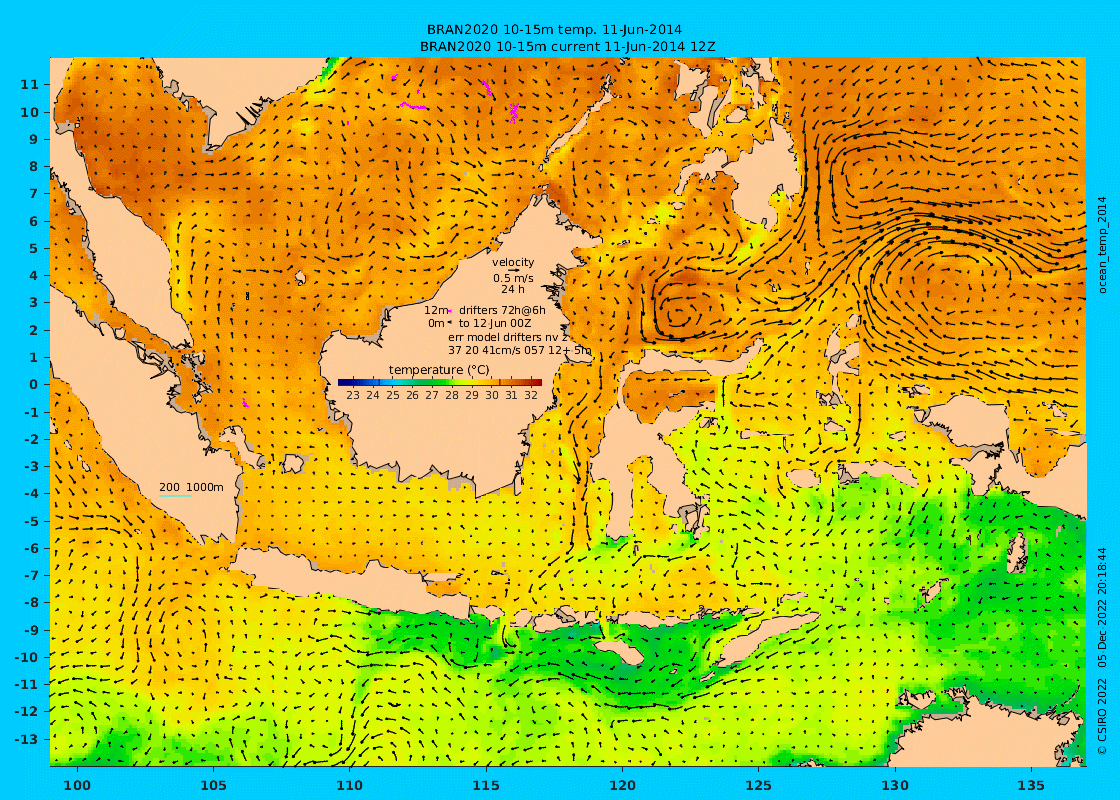Click longitude axis label "135"
This screenshot has width=1120, height=800.
coord(1031,786)
